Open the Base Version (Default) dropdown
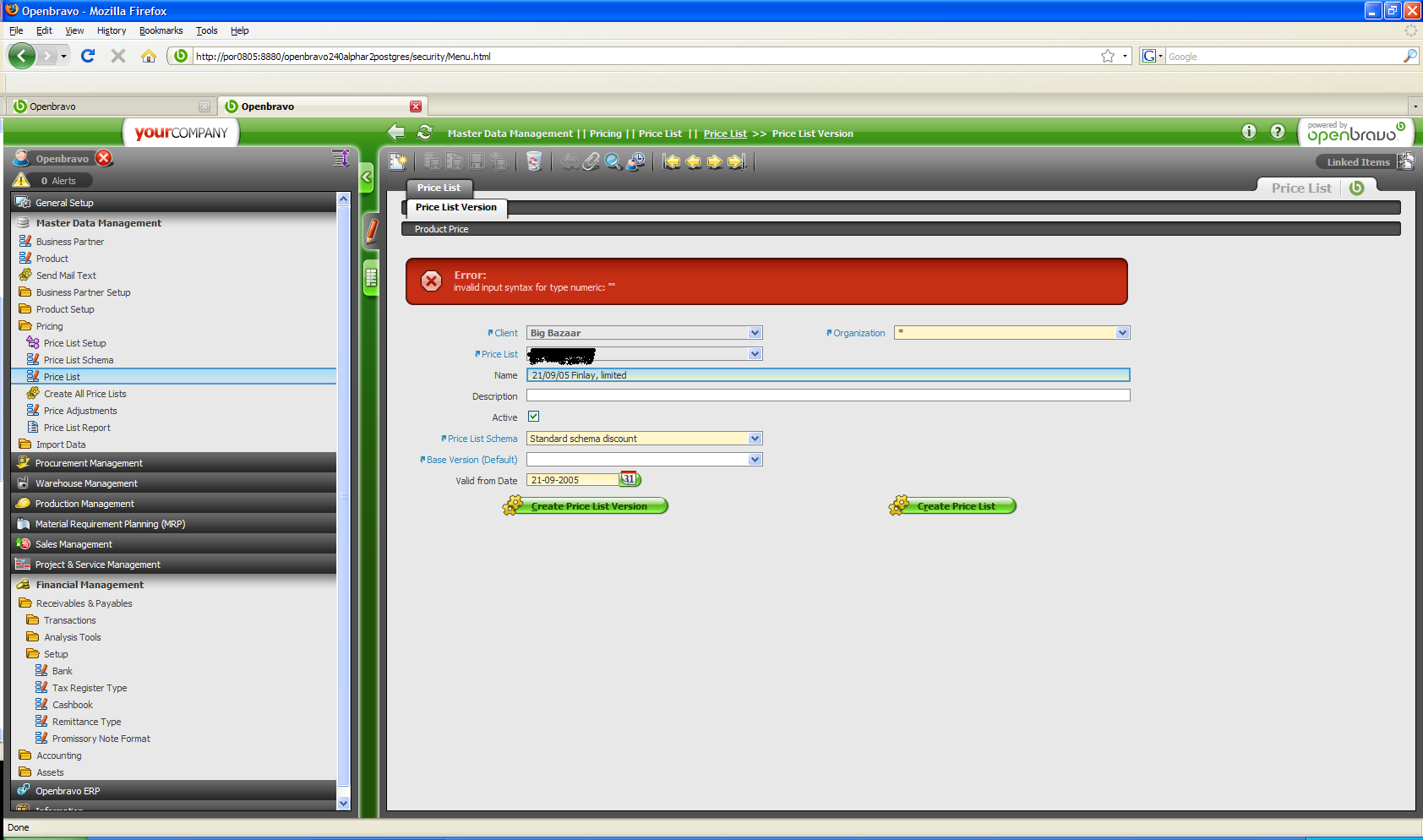Viewport: 1423px width, 840px height. click(755, 460)
